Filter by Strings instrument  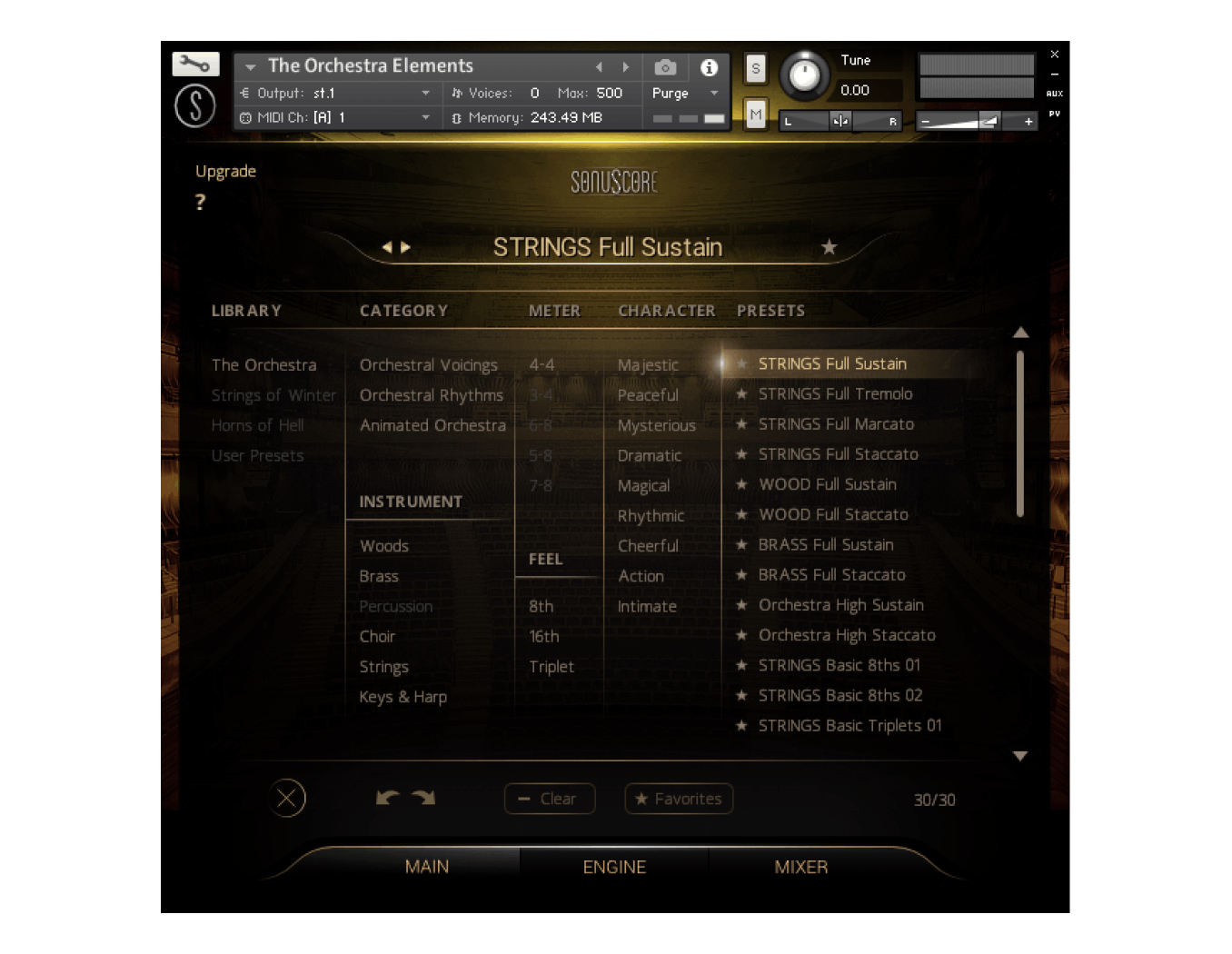[383, 667]
